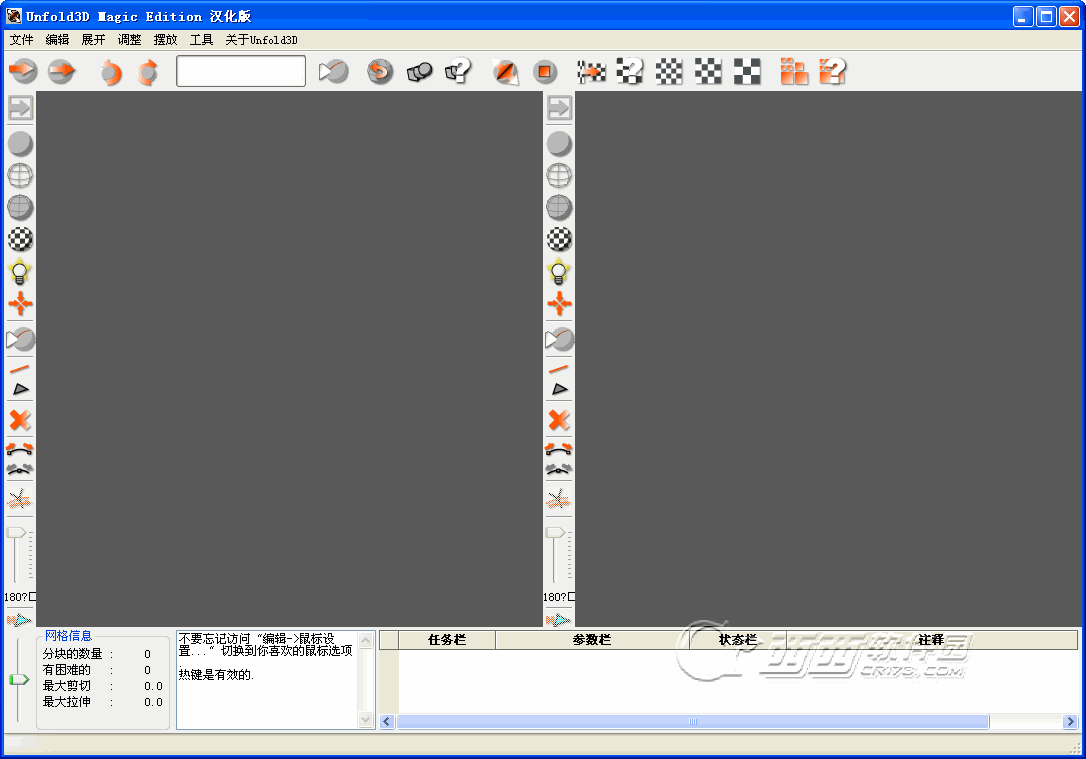Click the grey overlapping pieces icon
1086x759 pixels.
[419, 71]
